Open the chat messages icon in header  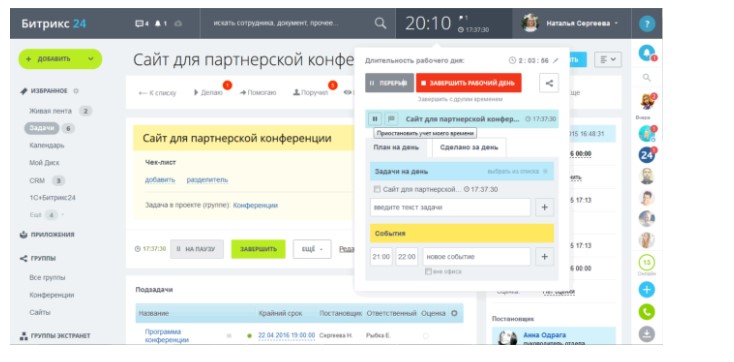pyautogui.click(x=139, y=23)
